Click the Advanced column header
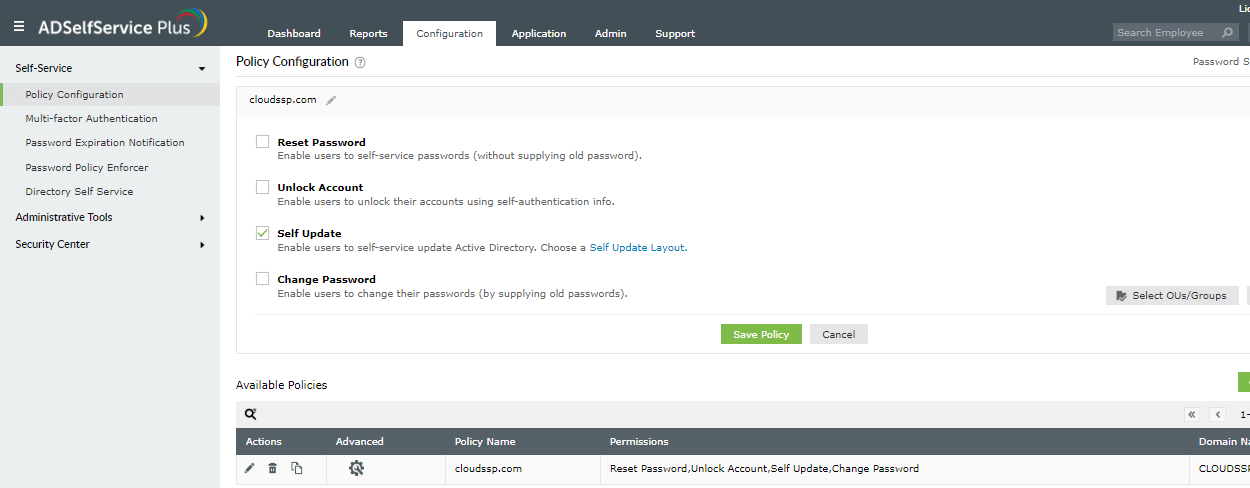 [x=359, y=441]
